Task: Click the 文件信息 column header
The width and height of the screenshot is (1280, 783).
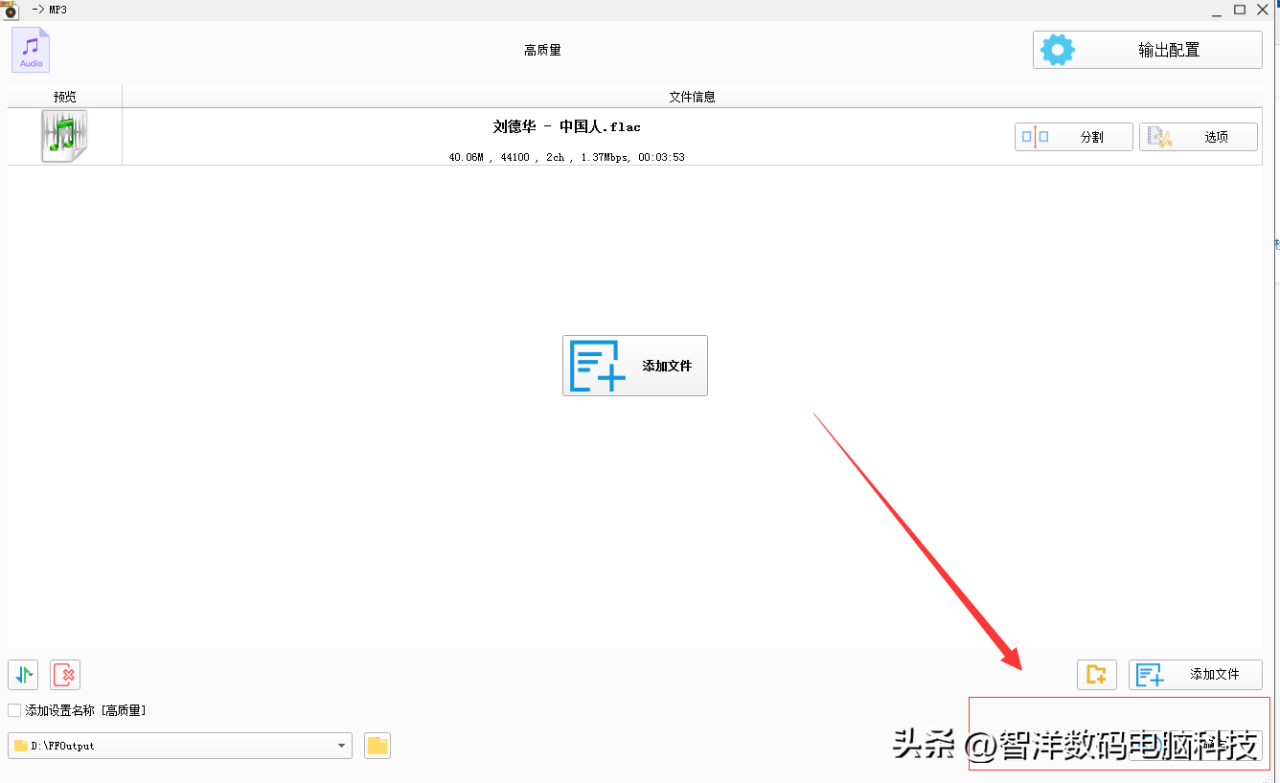Action: [692, 96]
